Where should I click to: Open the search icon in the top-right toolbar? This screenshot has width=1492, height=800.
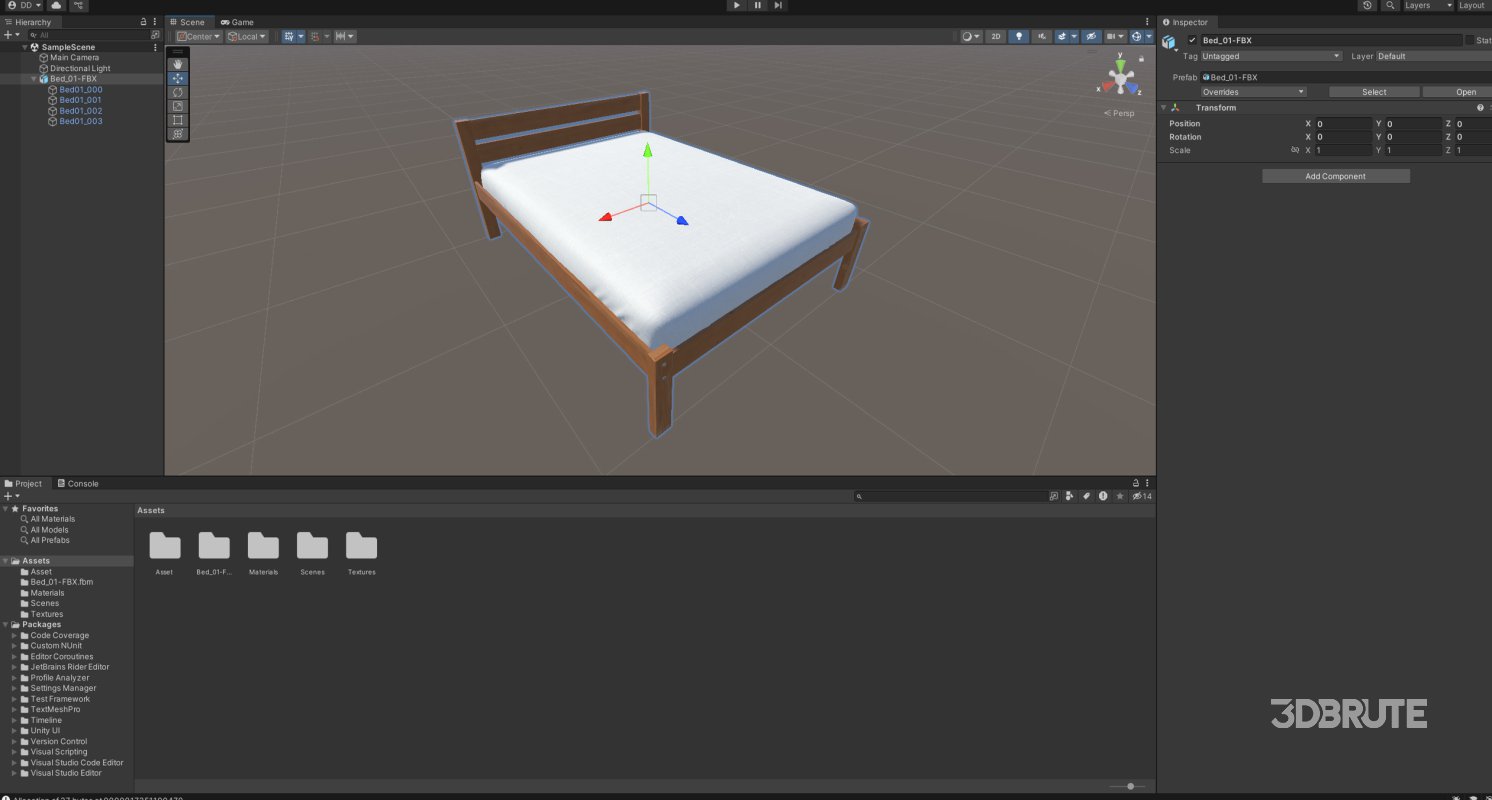click(x=1390, y=5)
